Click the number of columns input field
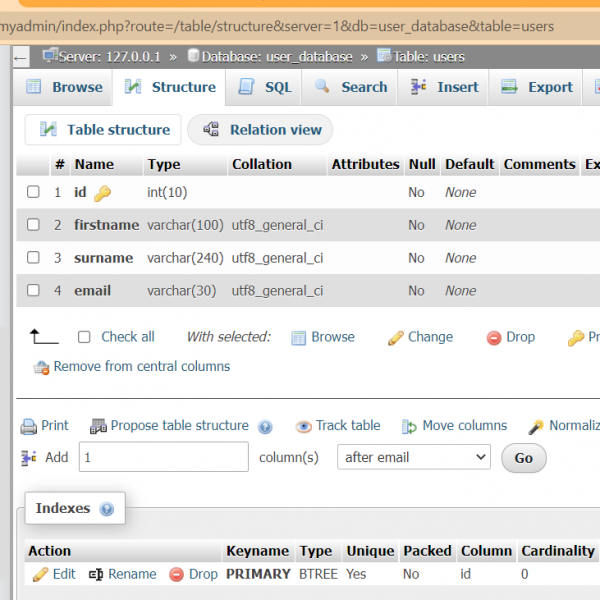 163,457
